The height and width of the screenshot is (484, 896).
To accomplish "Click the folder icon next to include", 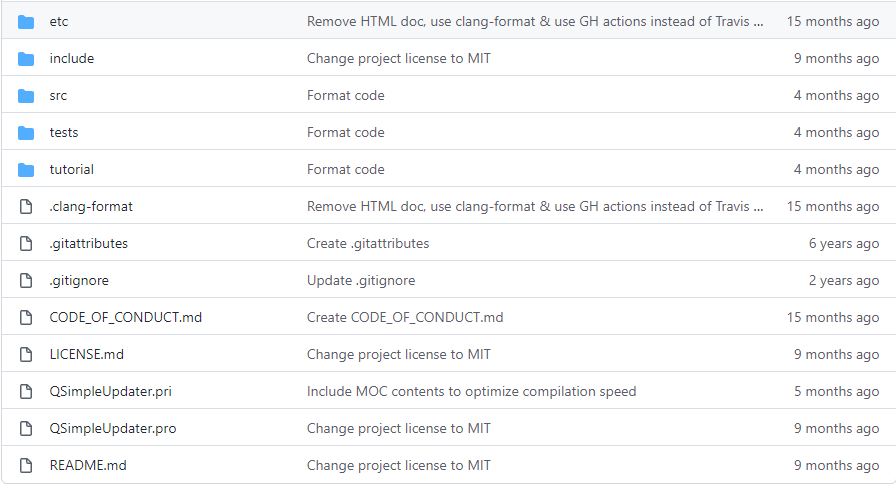I will coord(26,58).
